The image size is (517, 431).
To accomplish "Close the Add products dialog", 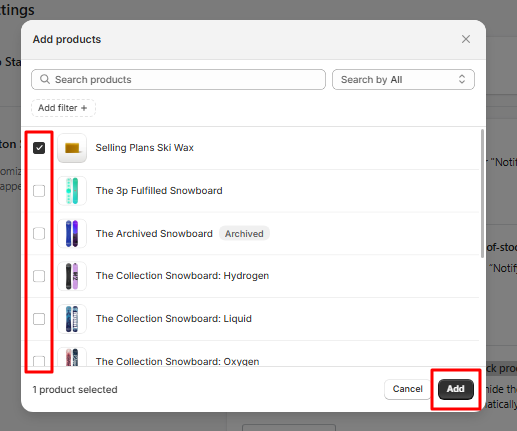I will tap(466, 39).
